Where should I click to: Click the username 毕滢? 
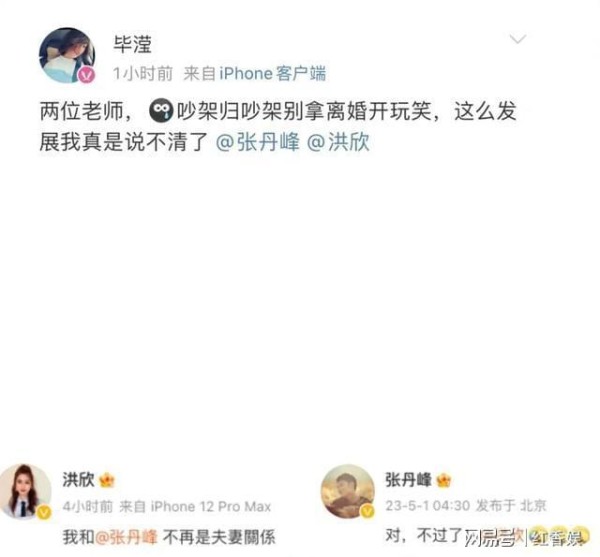pos(132,44)
